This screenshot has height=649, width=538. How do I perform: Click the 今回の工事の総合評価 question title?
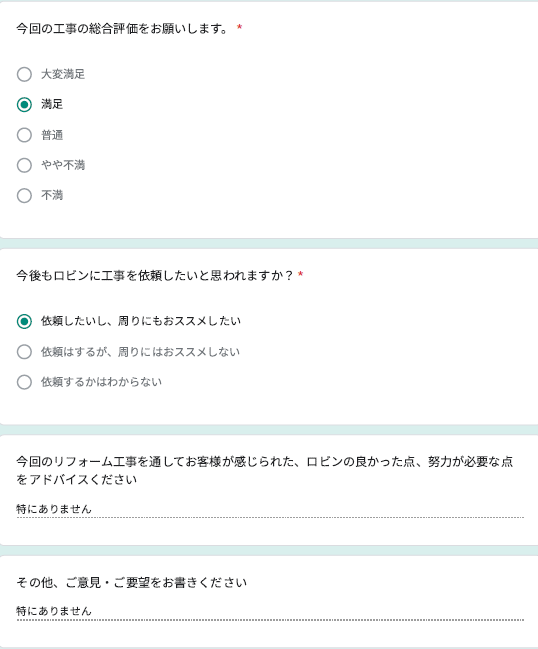click(x=122, y=29)
